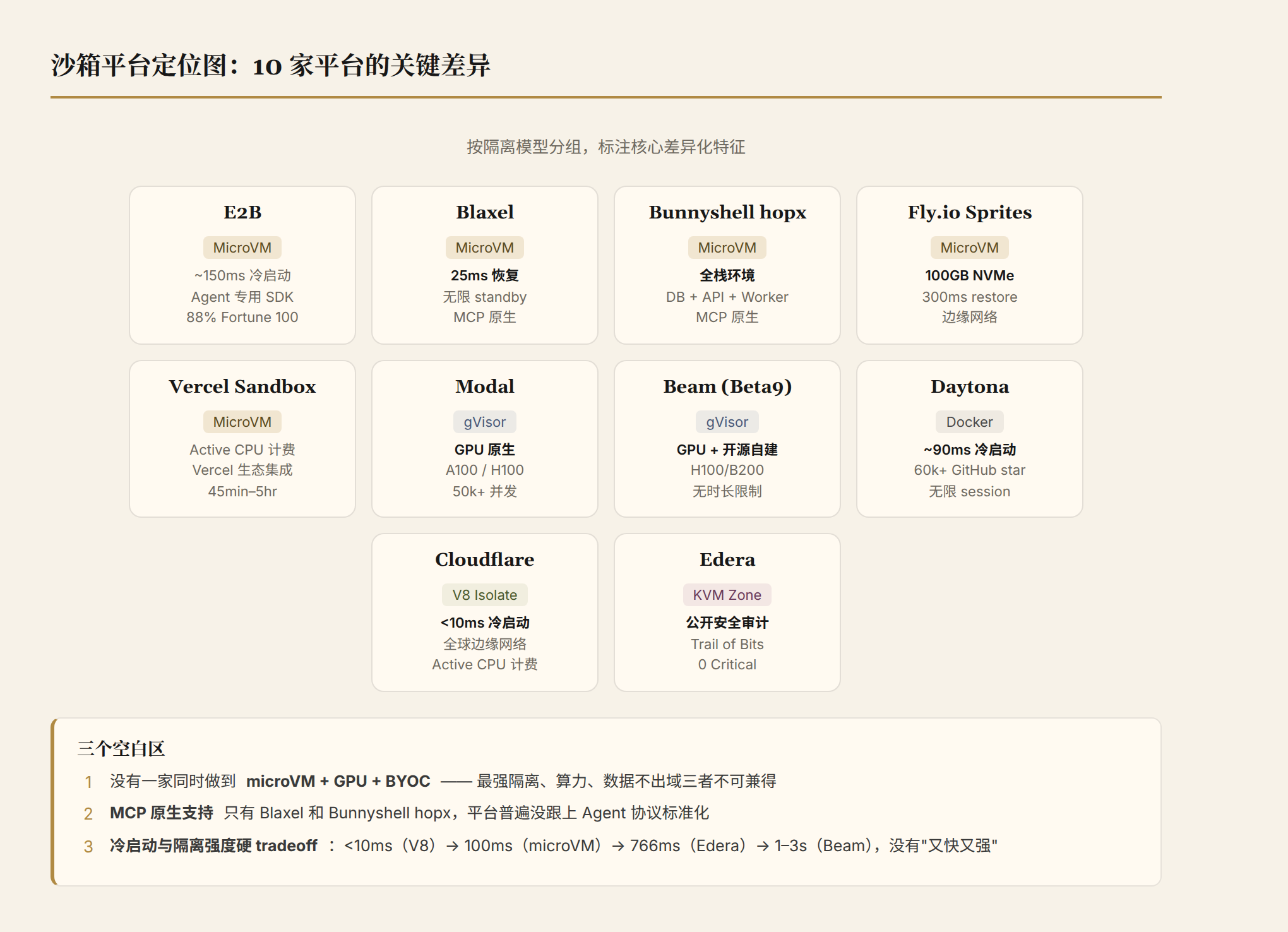This screenshot has height=932, width=1288.
Task: Click 60k+ GitHub star line
Action: click(x=970, y=470)
